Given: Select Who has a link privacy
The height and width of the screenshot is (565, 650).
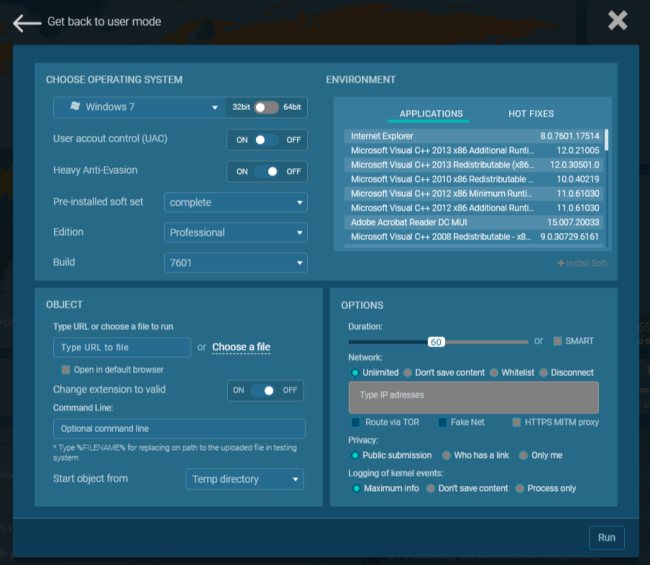Looking at the screenshot, I should tap(446, 455).
